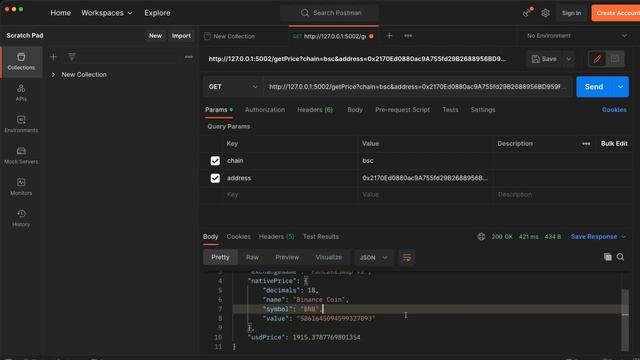This screenshot has height=360, width=640.
Task: Go to Home in top navigation
Action: pyautogui.click(x=60, y=13)
